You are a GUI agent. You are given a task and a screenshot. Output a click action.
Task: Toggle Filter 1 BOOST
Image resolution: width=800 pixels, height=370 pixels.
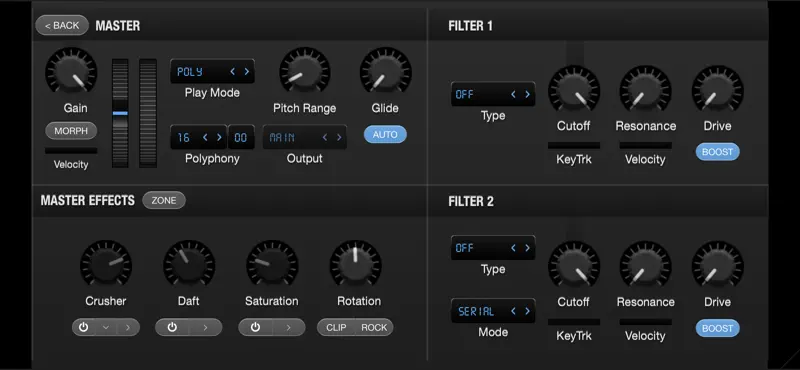(717, 152)
